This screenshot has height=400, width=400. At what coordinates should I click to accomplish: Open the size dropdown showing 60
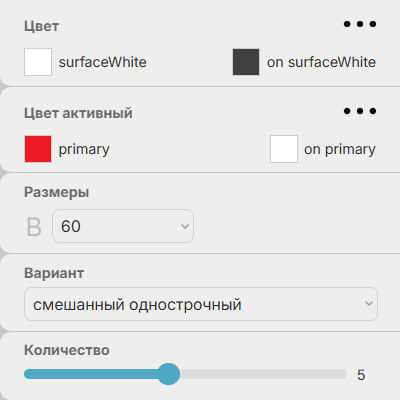123,226
